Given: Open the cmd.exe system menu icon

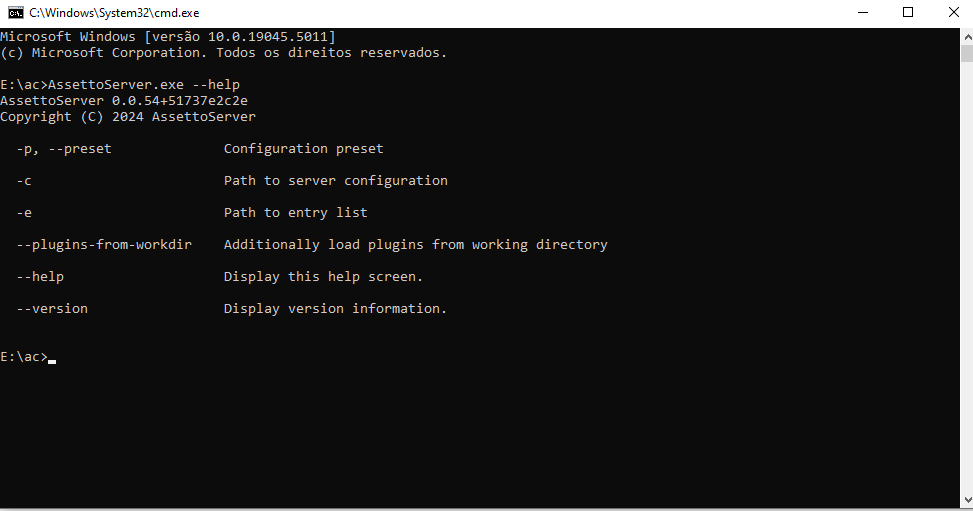Looking at the screenshot, I should pos(16,12).
